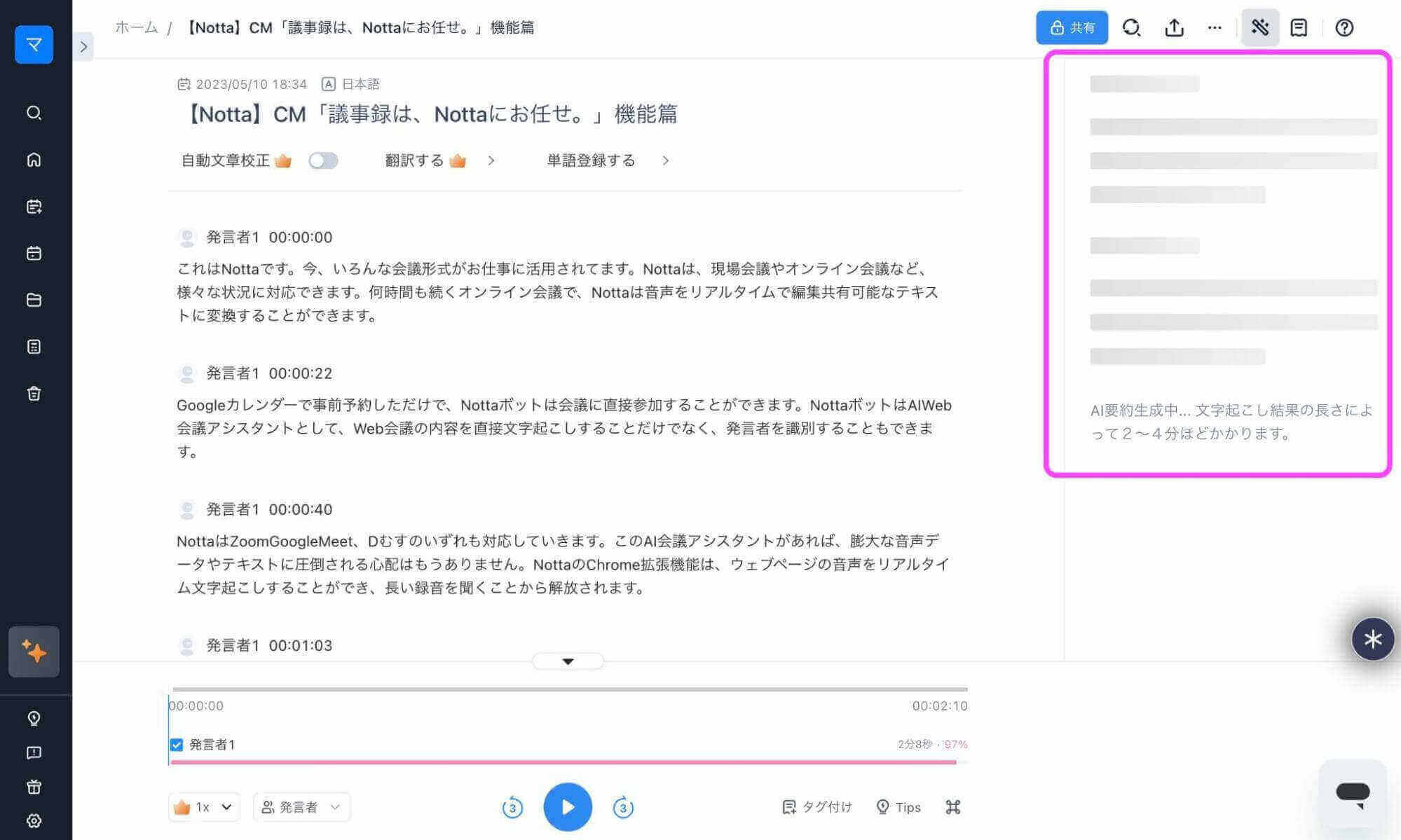
Task: Open the feedback message icon in the sidebar
Action: point(34,752)
